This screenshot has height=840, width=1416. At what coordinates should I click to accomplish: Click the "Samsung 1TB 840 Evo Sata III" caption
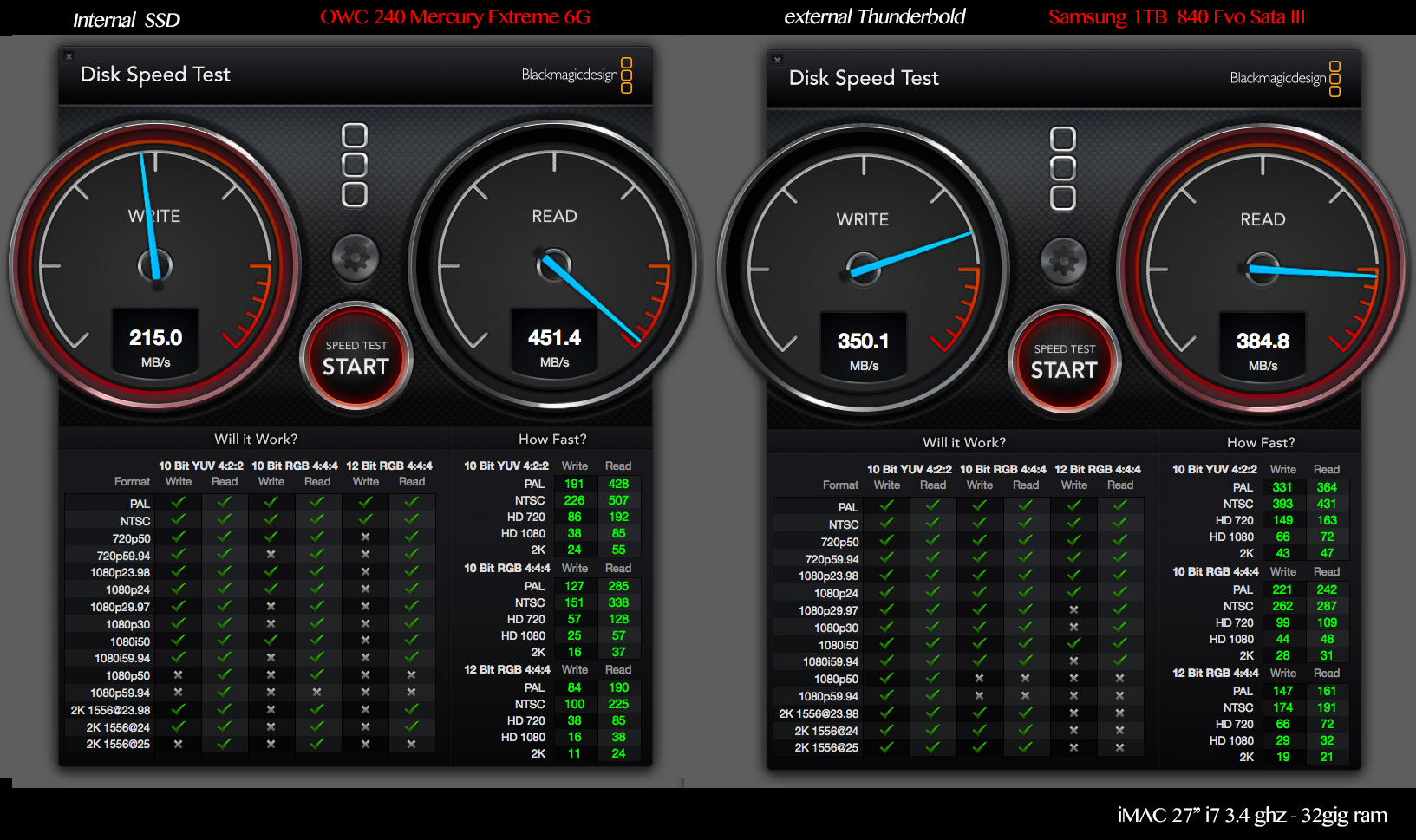(1177, 17)
